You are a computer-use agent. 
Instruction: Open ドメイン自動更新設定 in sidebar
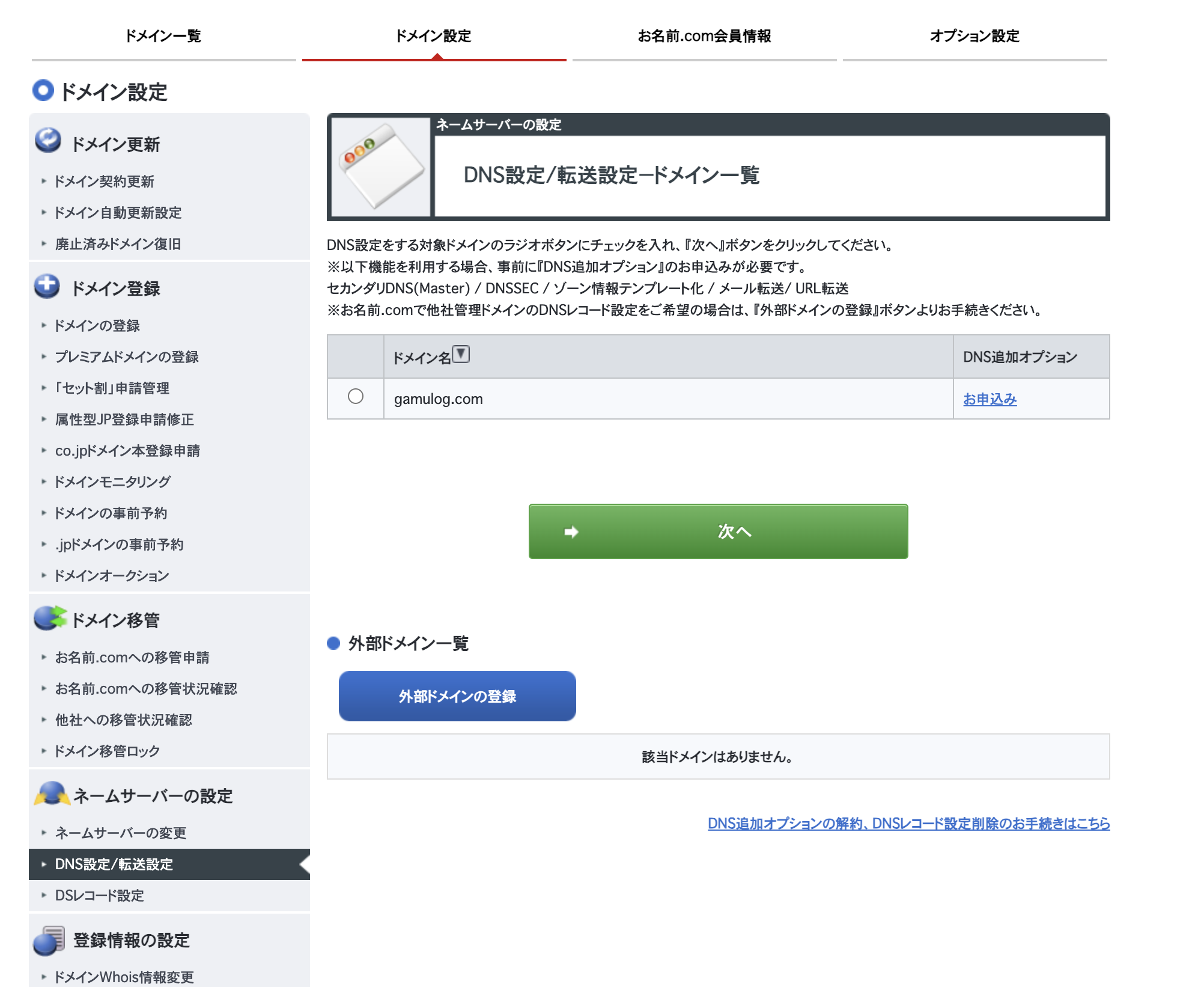[x=118, y=213]
